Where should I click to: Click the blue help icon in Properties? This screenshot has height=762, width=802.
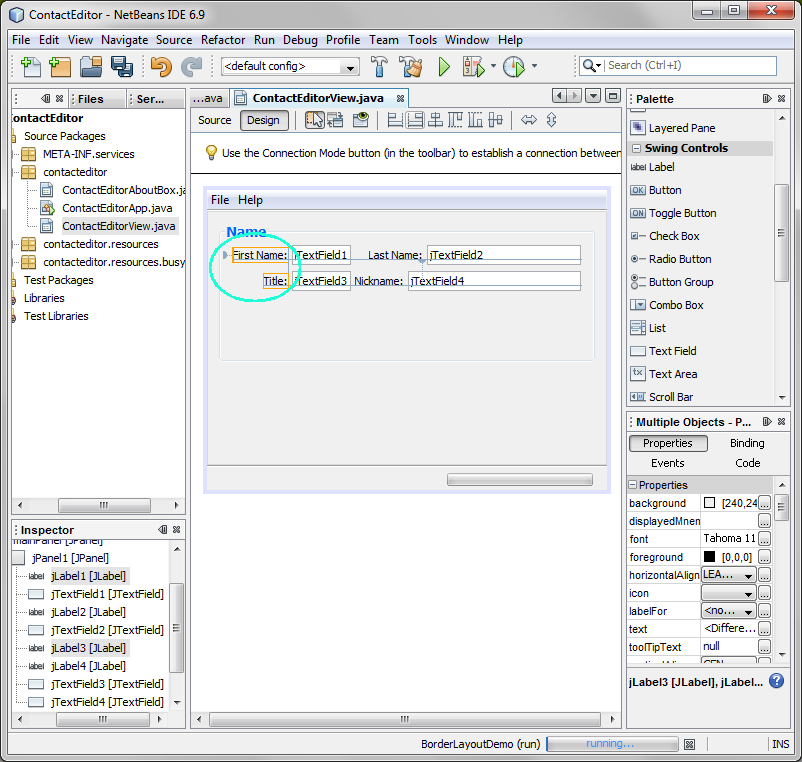[x=776, y=681]
